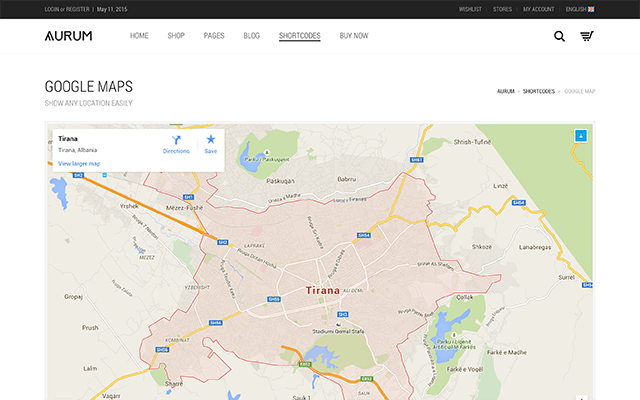This screenshot has width=640, height=400.
Task: Click the Shkozë label on map
Action: click(x=482, y=247)
